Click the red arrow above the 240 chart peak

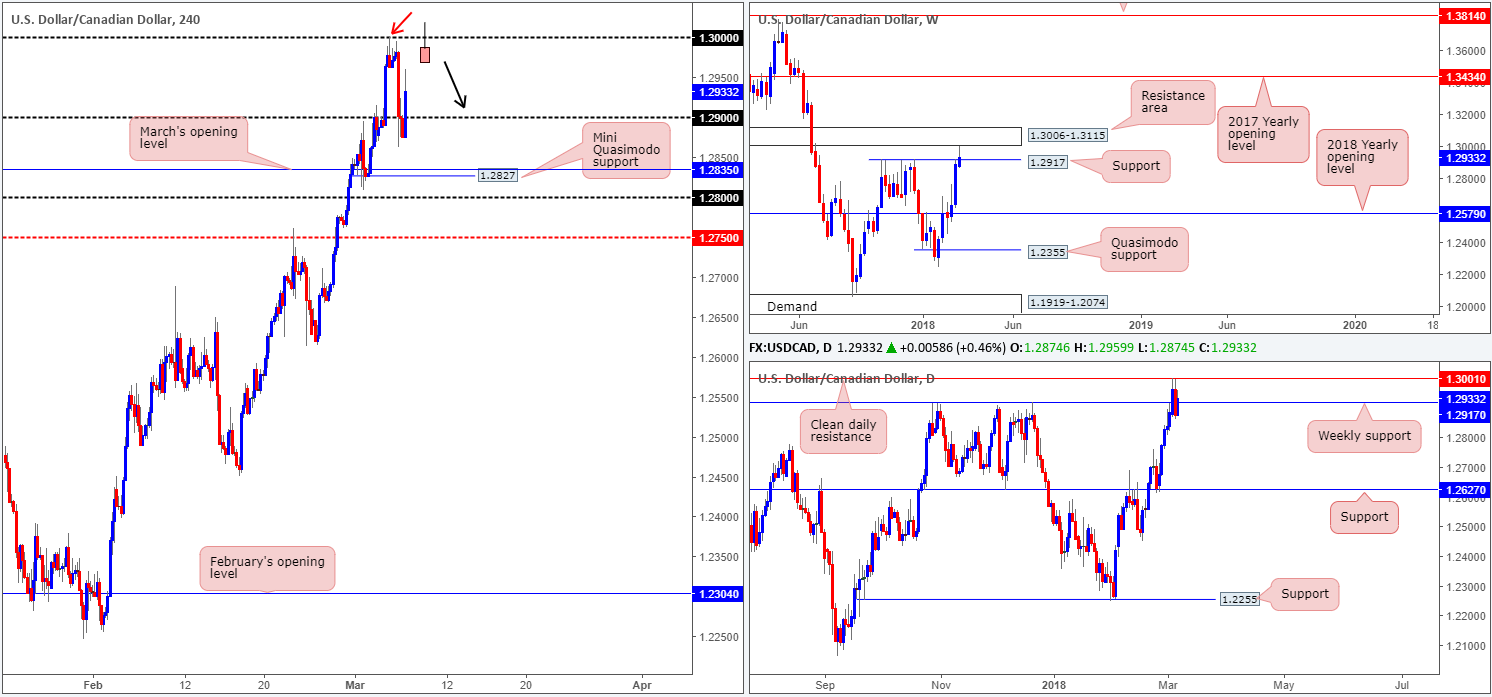pos(401,19)
